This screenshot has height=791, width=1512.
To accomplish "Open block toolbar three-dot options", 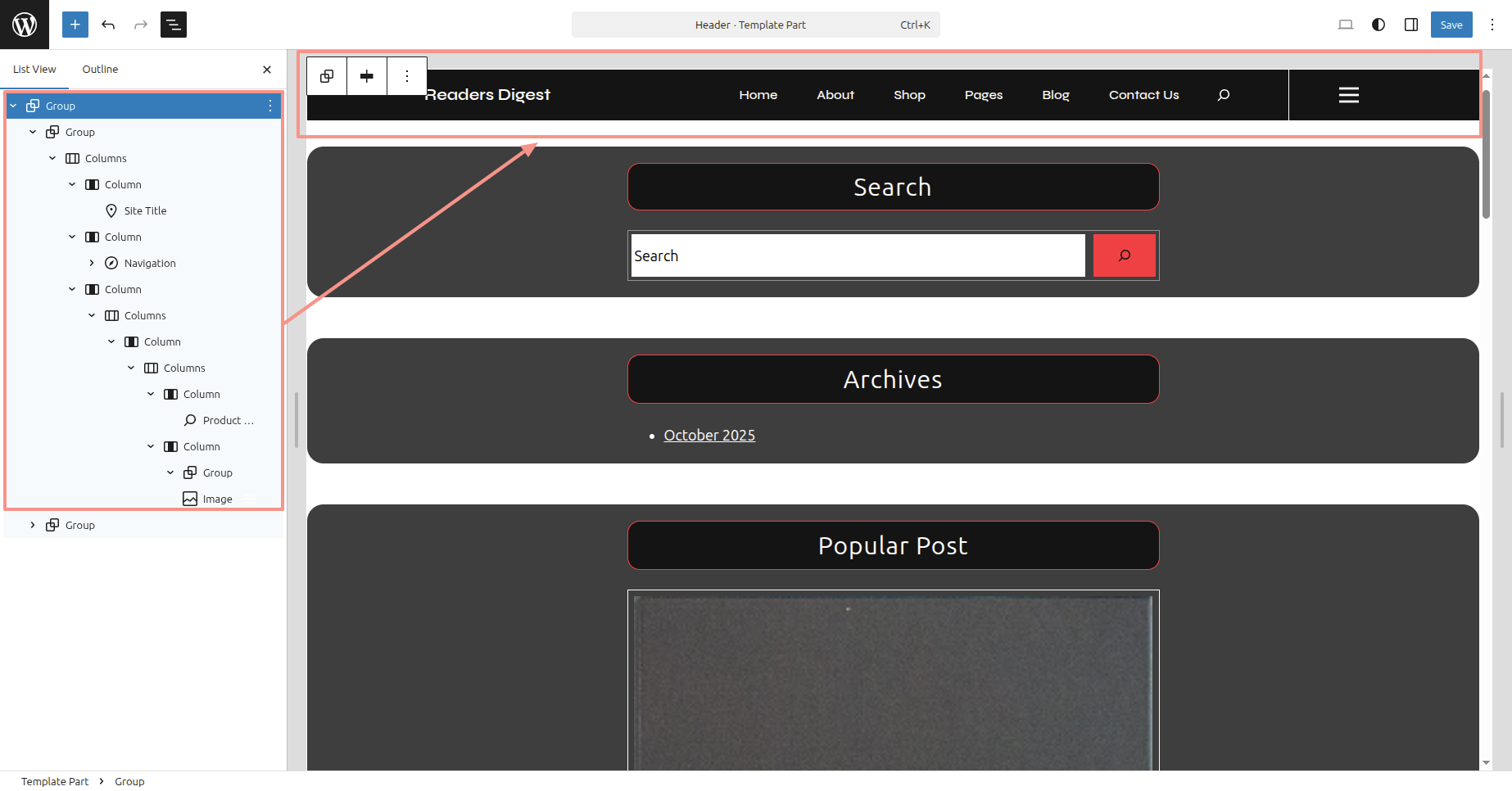I will tap(407, 76).
